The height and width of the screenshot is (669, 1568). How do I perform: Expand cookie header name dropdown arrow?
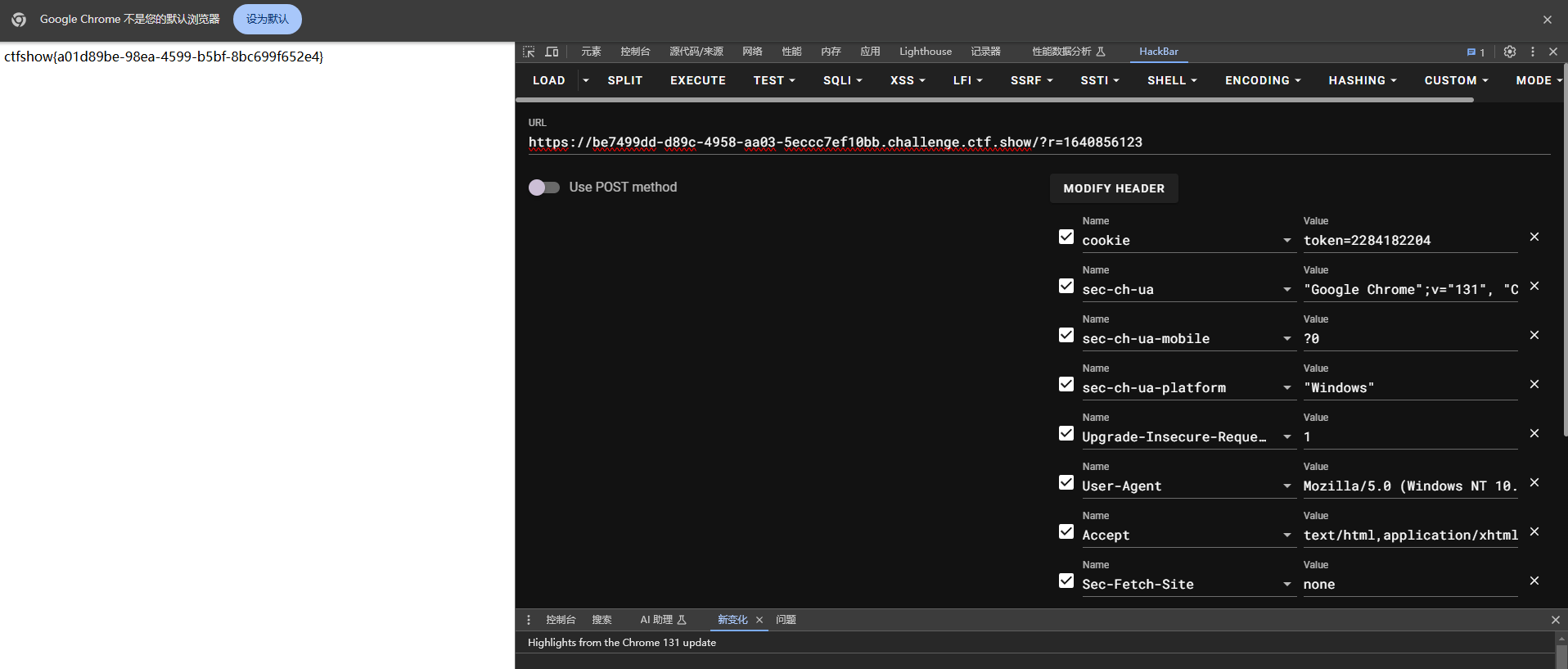click(1287, 241)
